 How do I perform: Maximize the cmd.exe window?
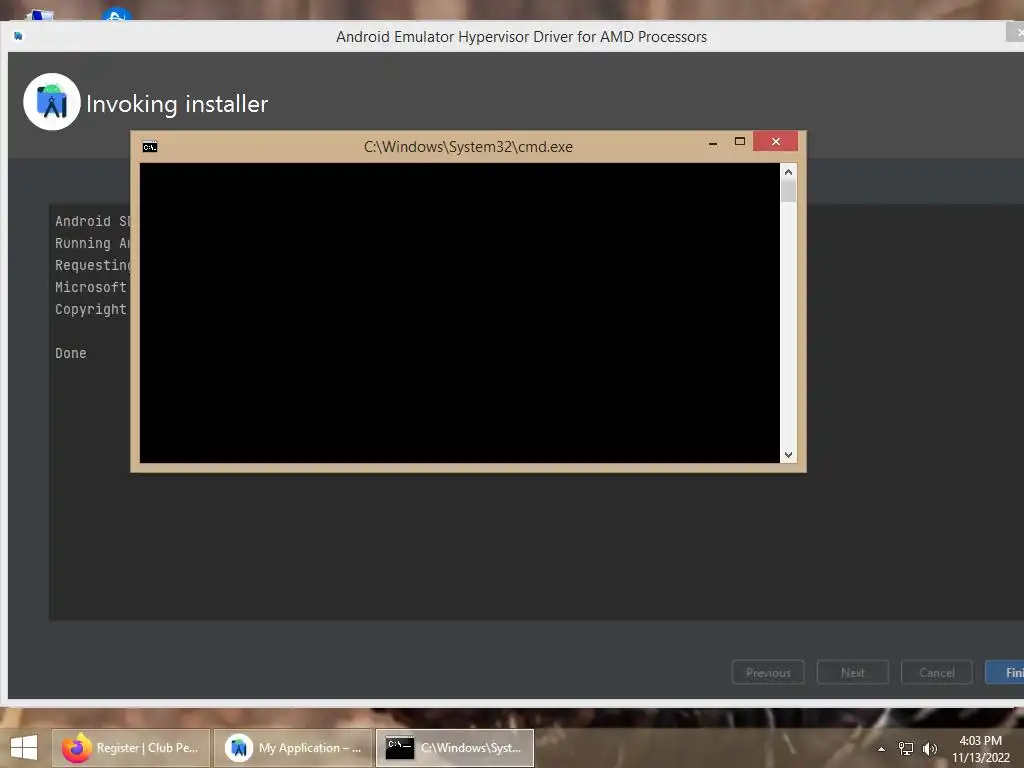tap(740, 141)
